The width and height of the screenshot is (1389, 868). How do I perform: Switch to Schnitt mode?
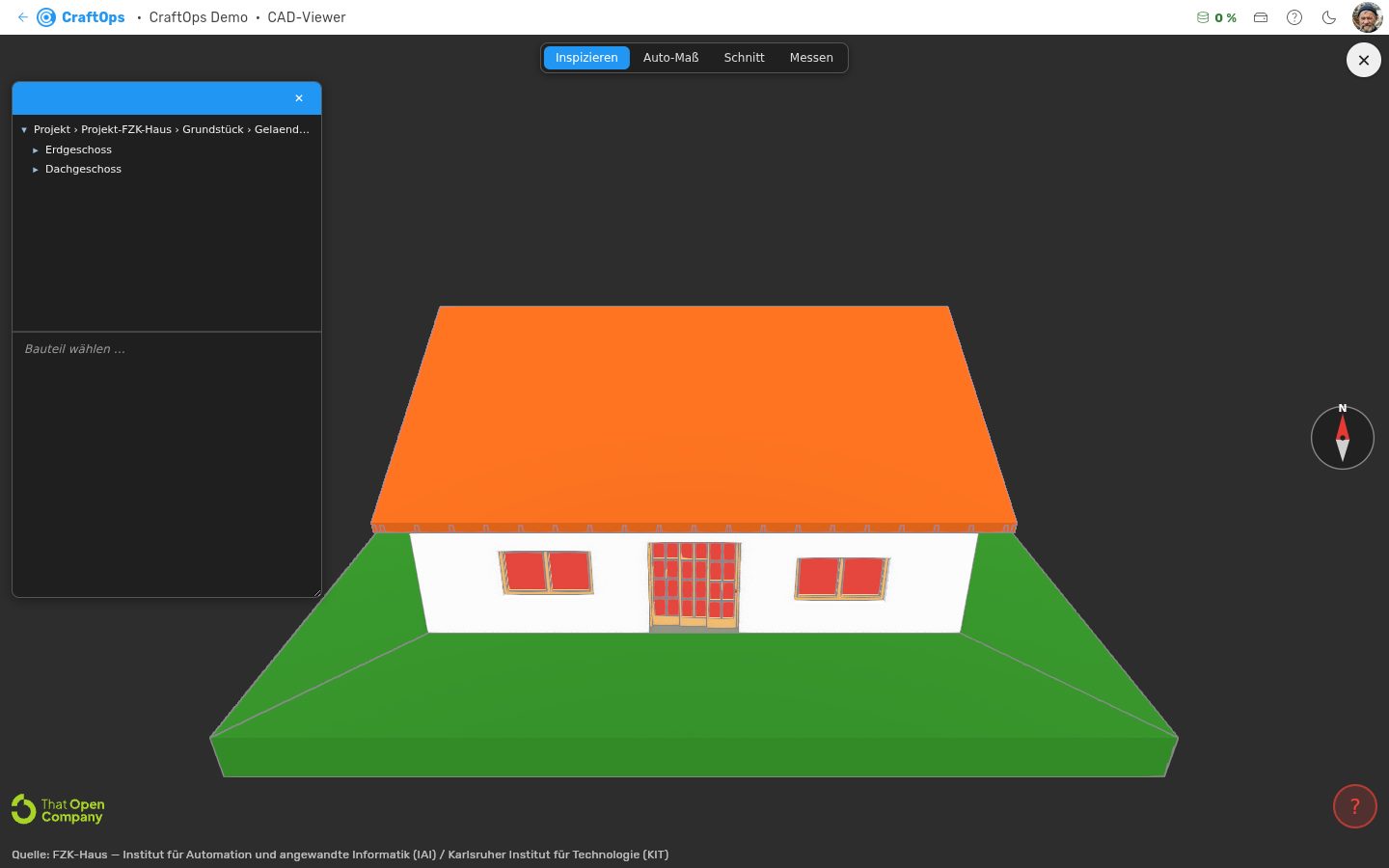[x=744, y=58]
